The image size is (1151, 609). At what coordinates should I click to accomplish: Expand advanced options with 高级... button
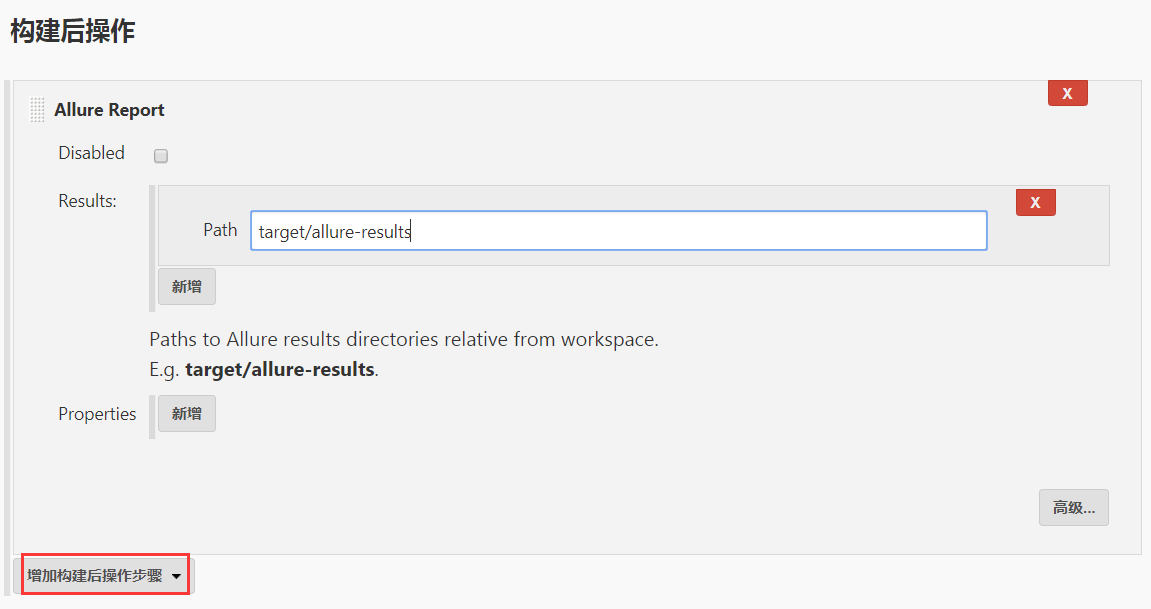tap(1073, 507)
